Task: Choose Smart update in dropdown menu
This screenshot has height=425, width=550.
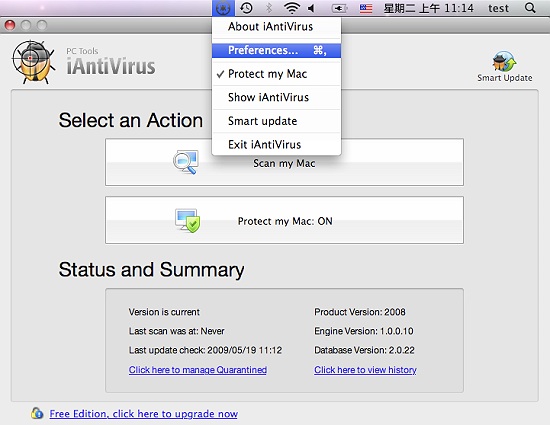Action: (276, 121)
